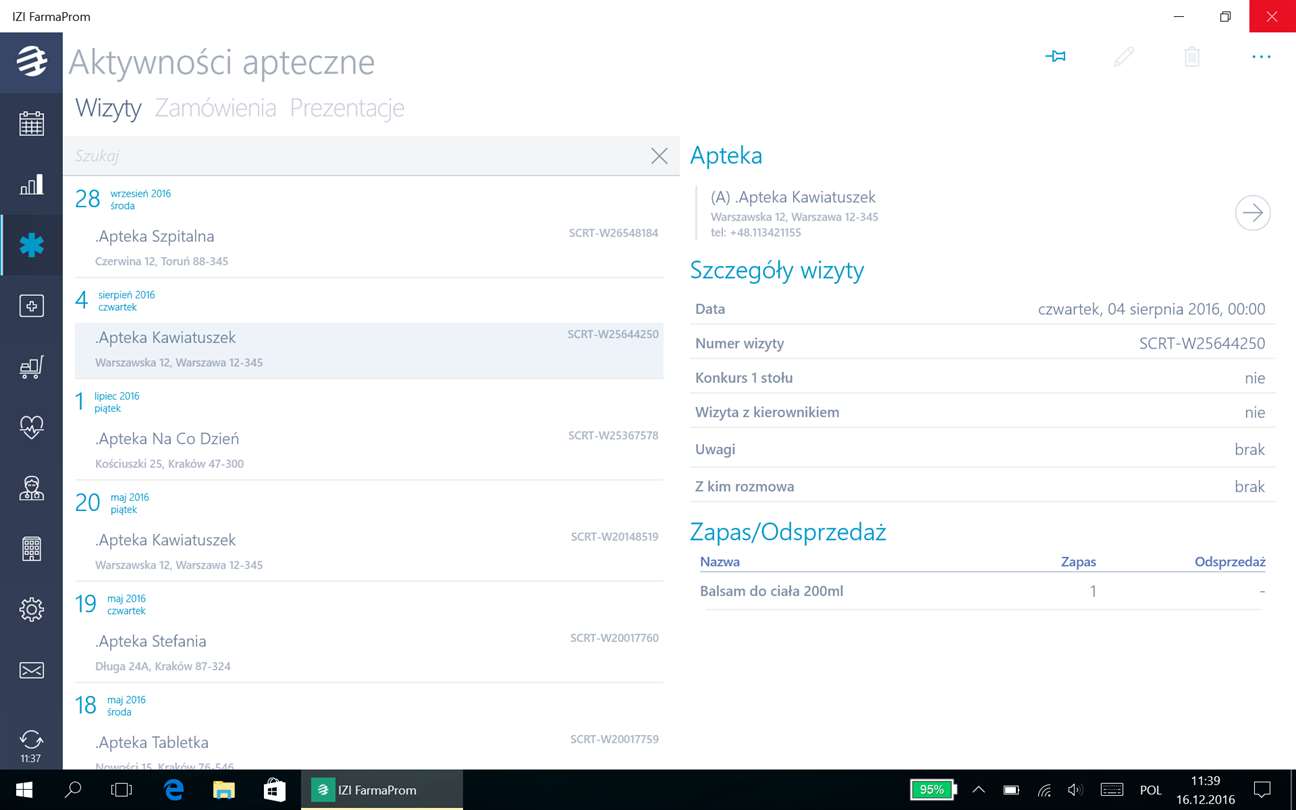Click IZI FarmaProm taskbar button

(x=382, y=790)
